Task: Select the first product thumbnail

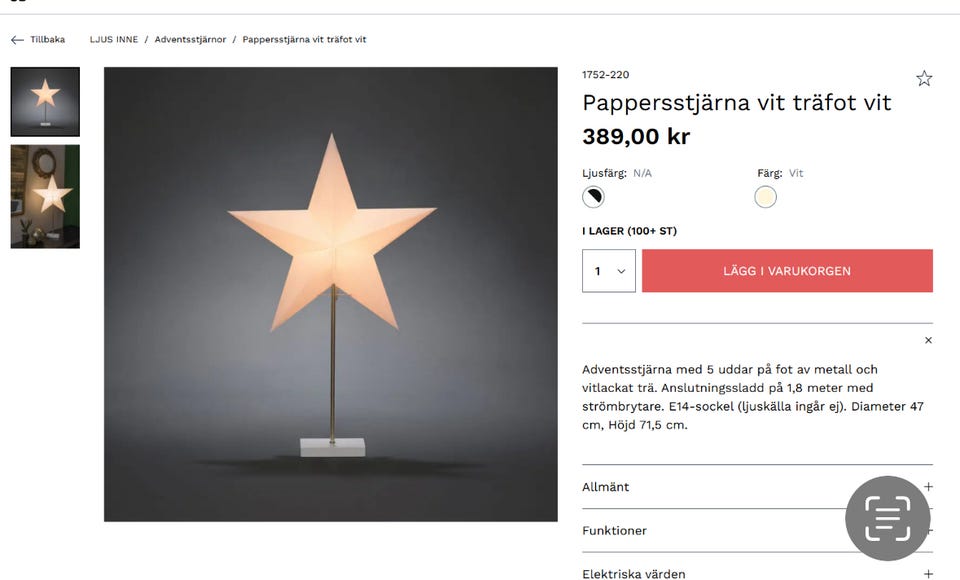Action: [x=44, y=101]
